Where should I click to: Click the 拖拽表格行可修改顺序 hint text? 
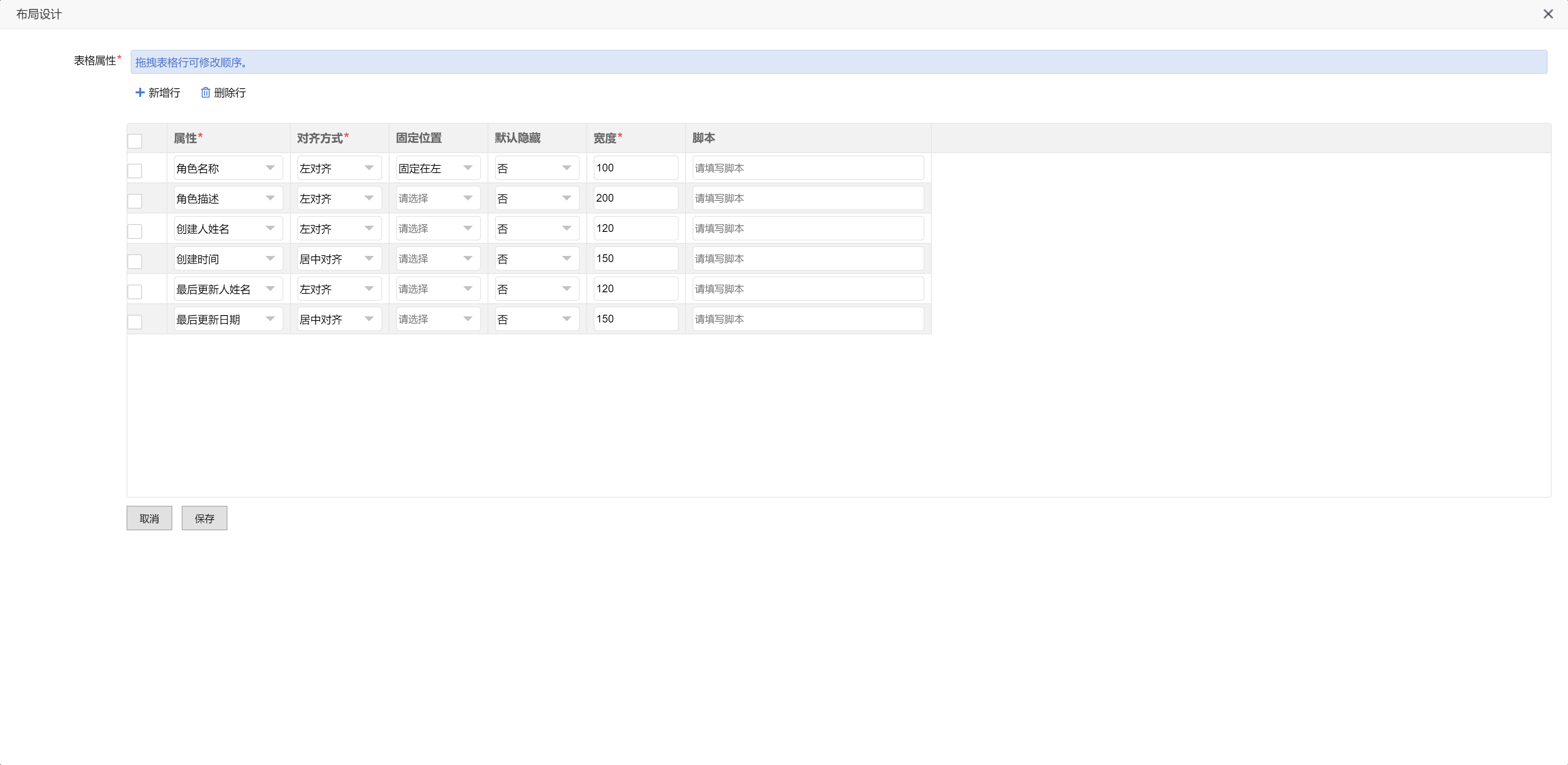[x=191, y=62]
